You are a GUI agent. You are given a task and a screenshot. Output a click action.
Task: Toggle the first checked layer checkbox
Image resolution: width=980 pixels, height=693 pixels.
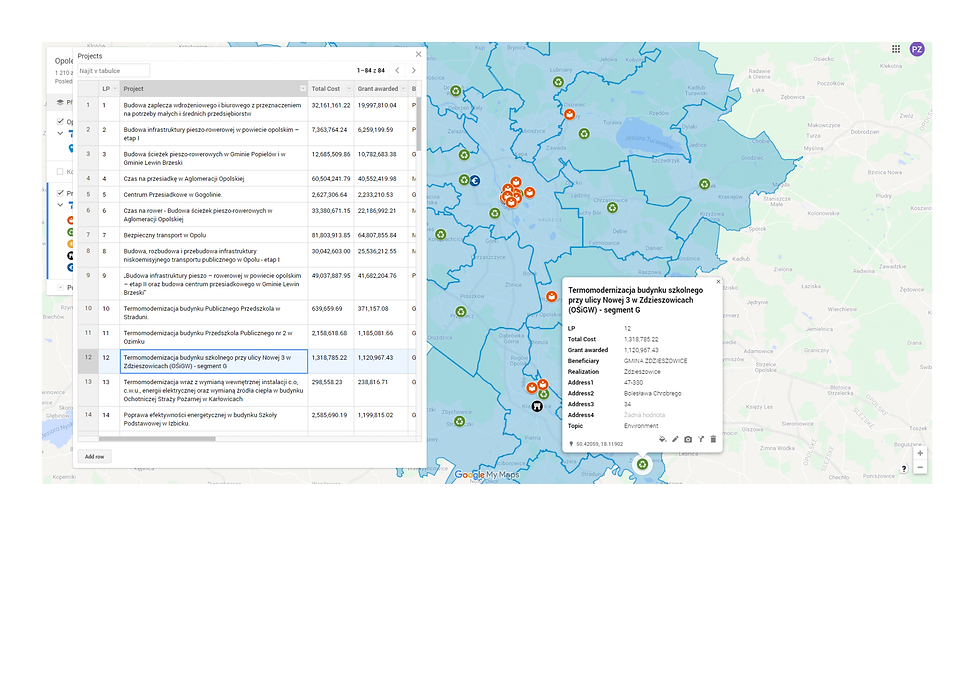tap(60, 121)
